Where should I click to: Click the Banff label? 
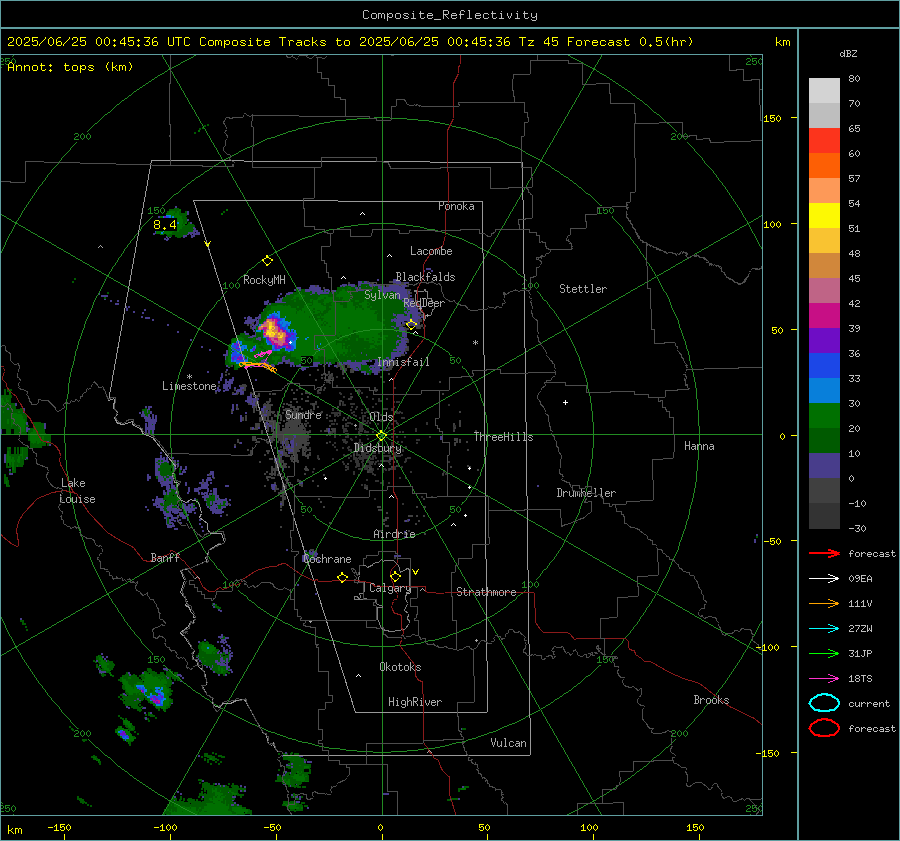[165, 557]
